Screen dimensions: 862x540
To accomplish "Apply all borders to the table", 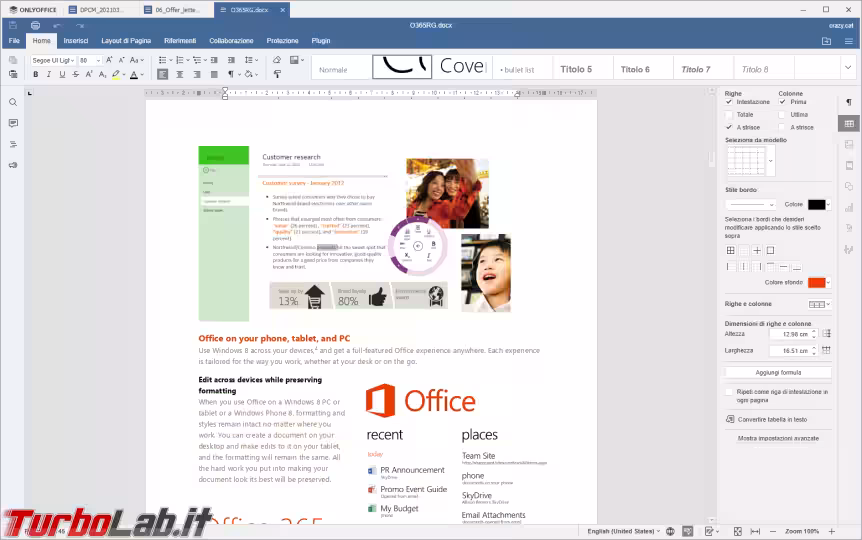I will [731, 250].
